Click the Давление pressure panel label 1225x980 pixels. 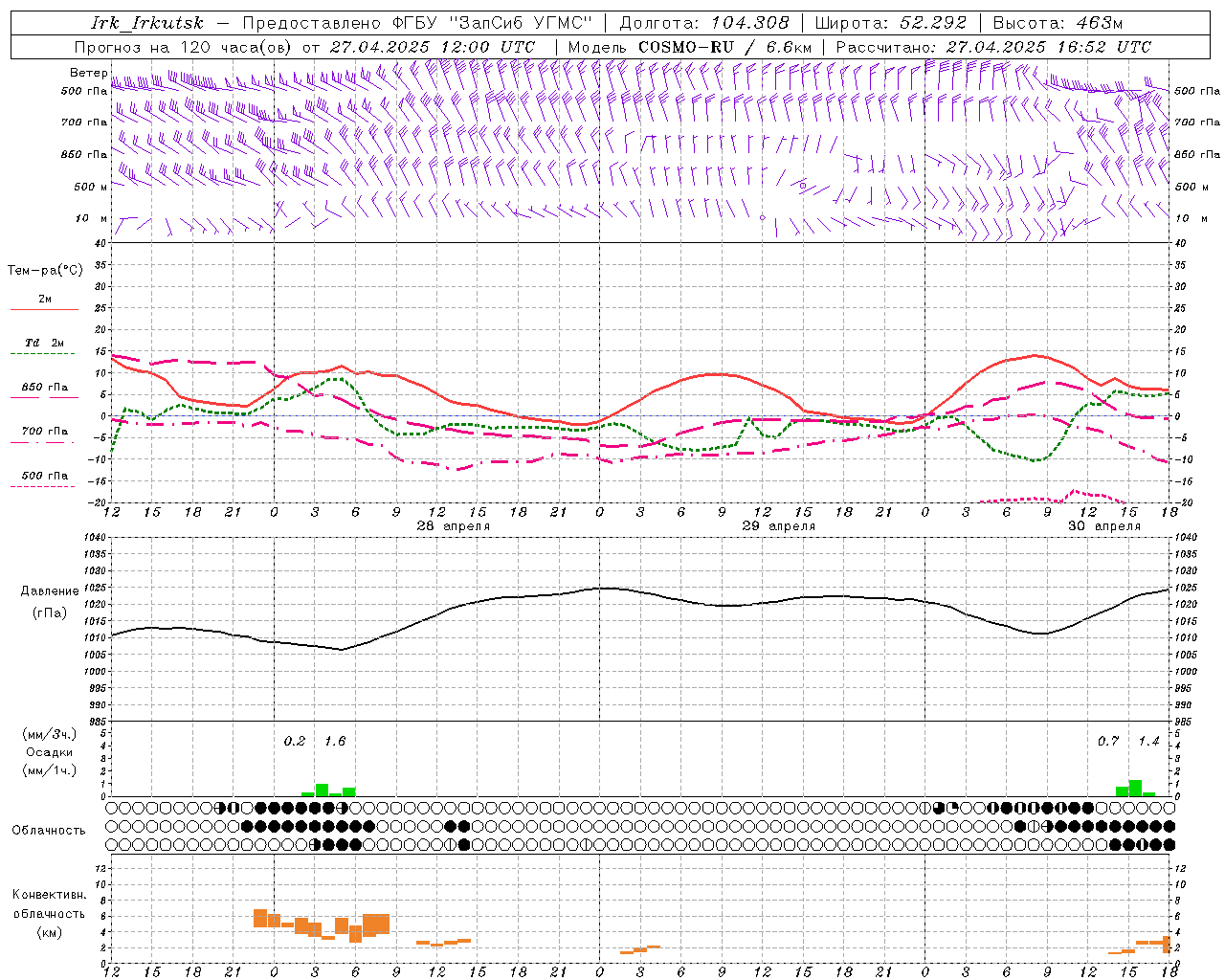50,591
